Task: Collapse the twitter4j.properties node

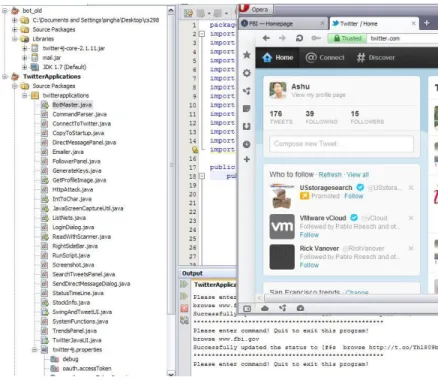Action: click(x=34, y=350)
